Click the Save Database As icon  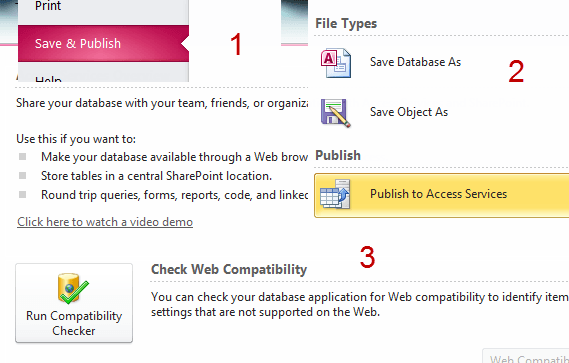click(336, 63)
